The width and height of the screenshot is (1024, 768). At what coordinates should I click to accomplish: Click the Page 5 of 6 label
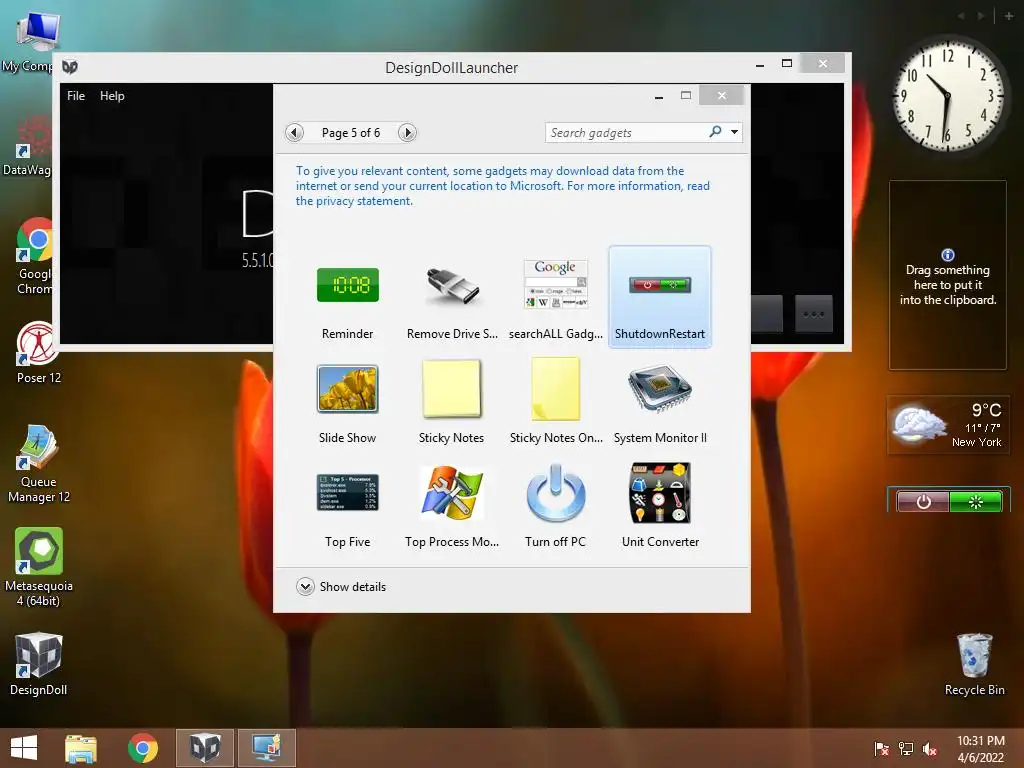coord(351,133)
